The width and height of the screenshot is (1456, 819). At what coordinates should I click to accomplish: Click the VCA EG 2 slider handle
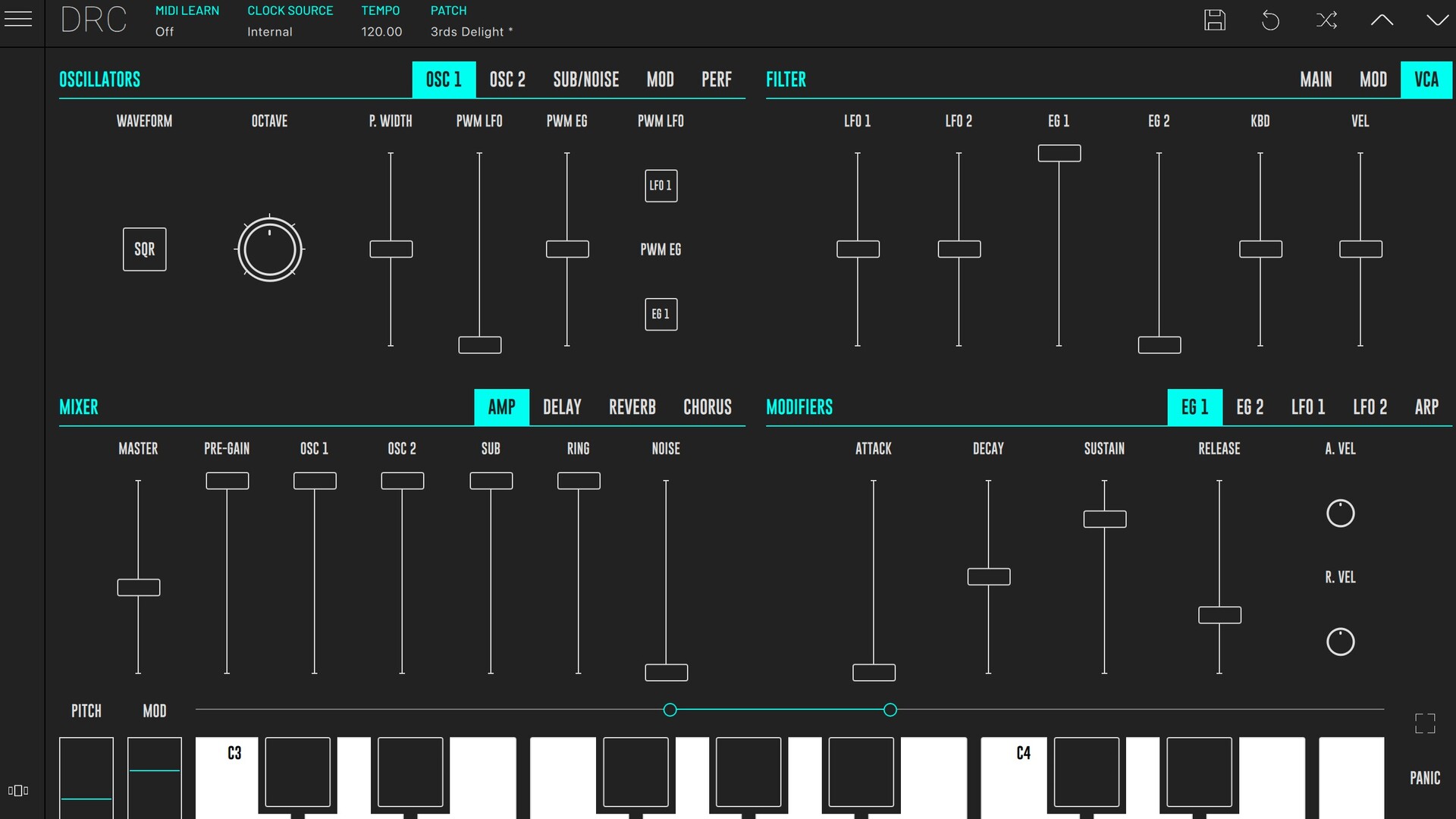pyautogui.click(x=1159, y=345)
